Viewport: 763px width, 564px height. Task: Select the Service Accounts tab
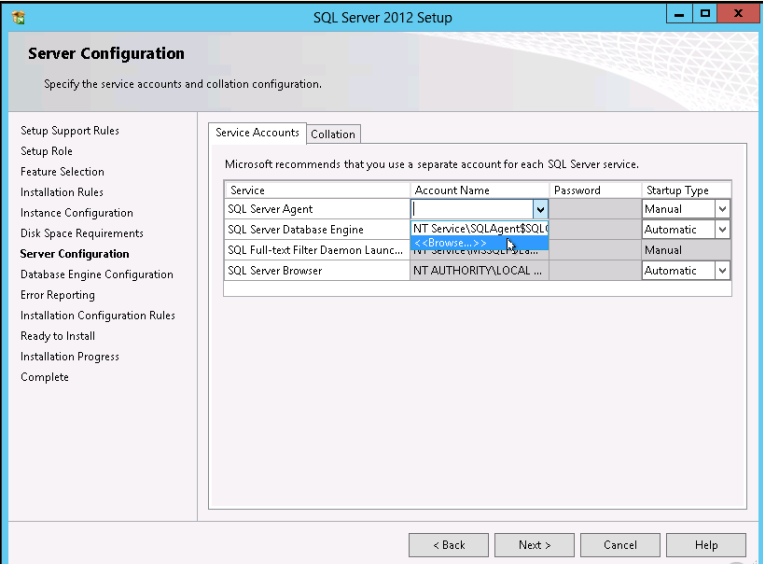click(257, 133)
